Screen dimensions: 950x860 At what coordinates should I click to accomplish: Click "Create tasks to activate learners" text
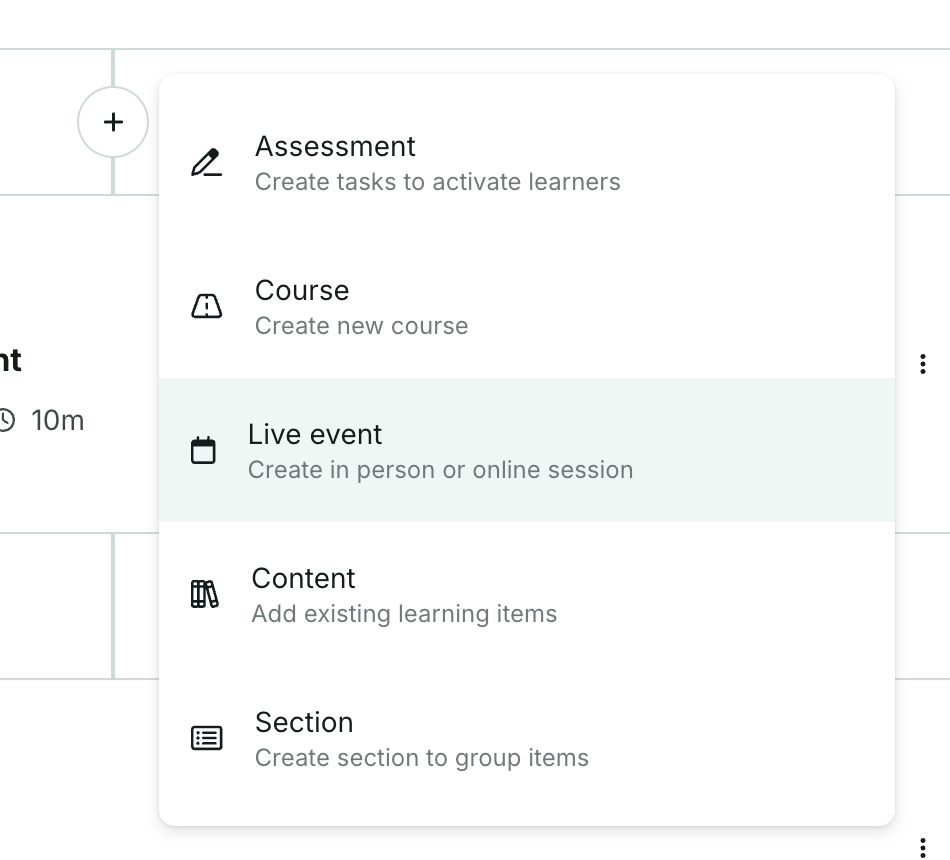[437, 182]
